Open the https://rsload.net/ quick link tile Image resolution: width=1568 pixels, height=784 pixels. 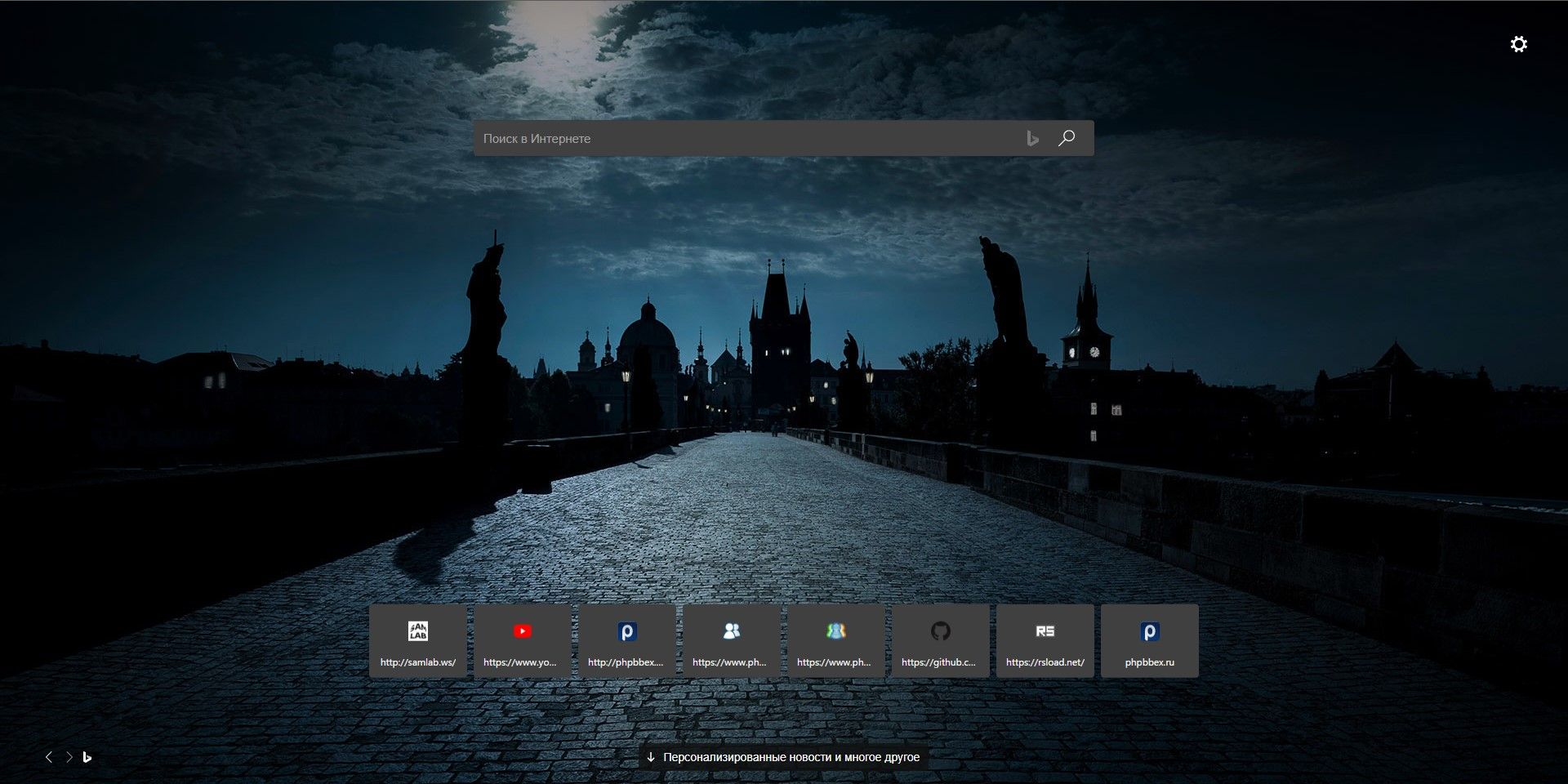pos(1045,641)
